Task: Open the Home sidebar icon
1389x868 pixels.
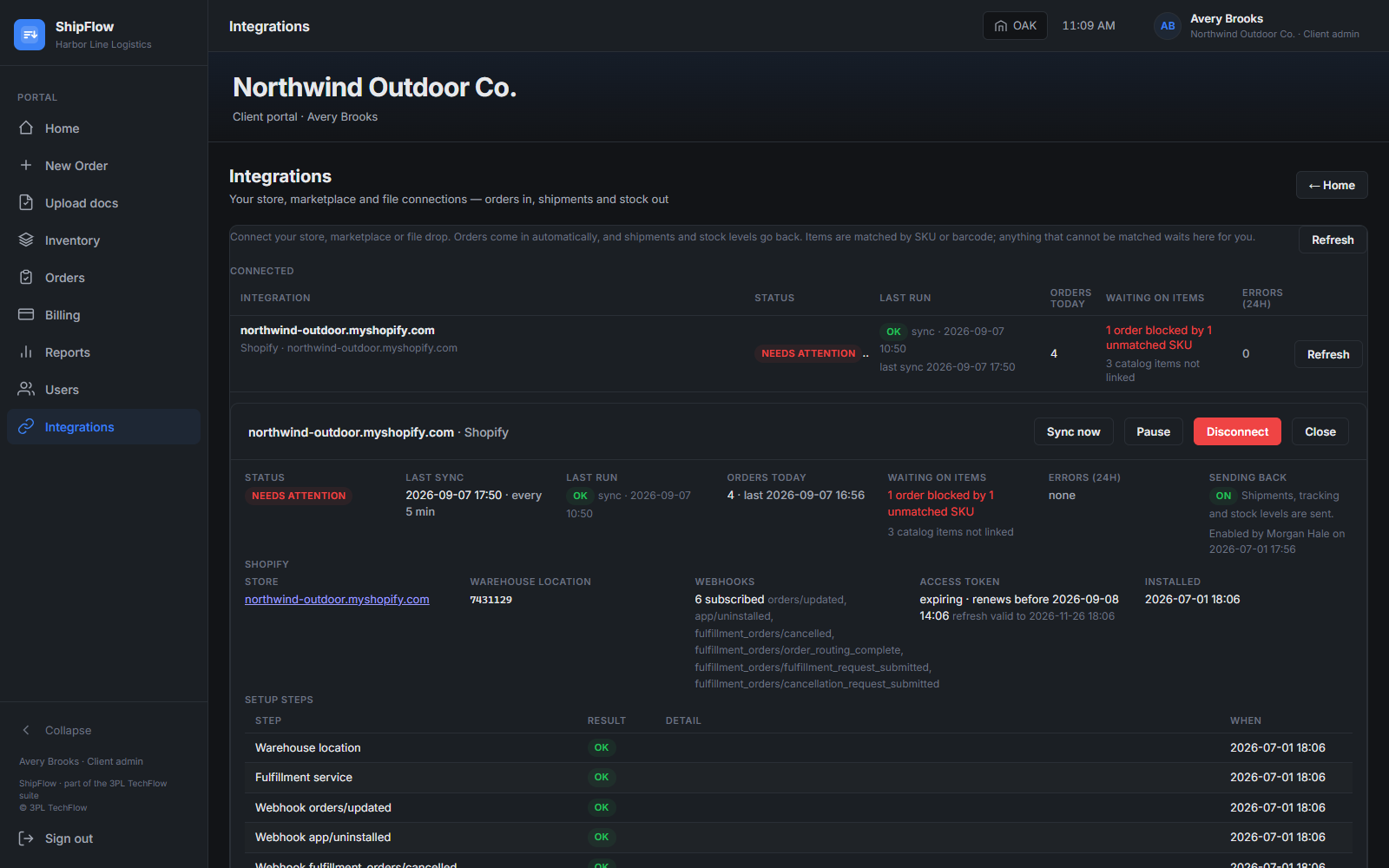Action: [x=26, y=128]
